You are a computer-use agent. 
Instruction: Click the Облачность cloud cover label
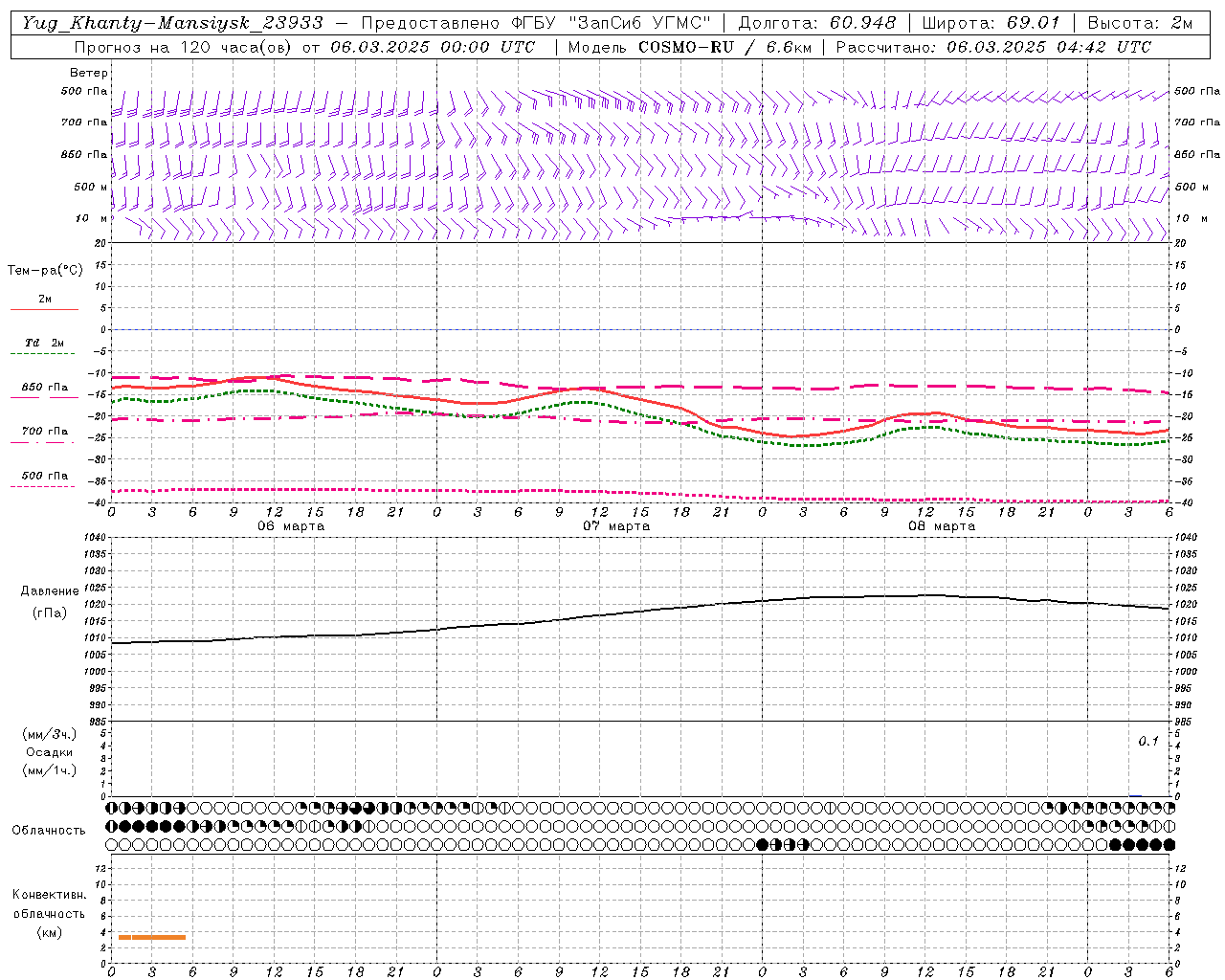click(x=49, y=831)
